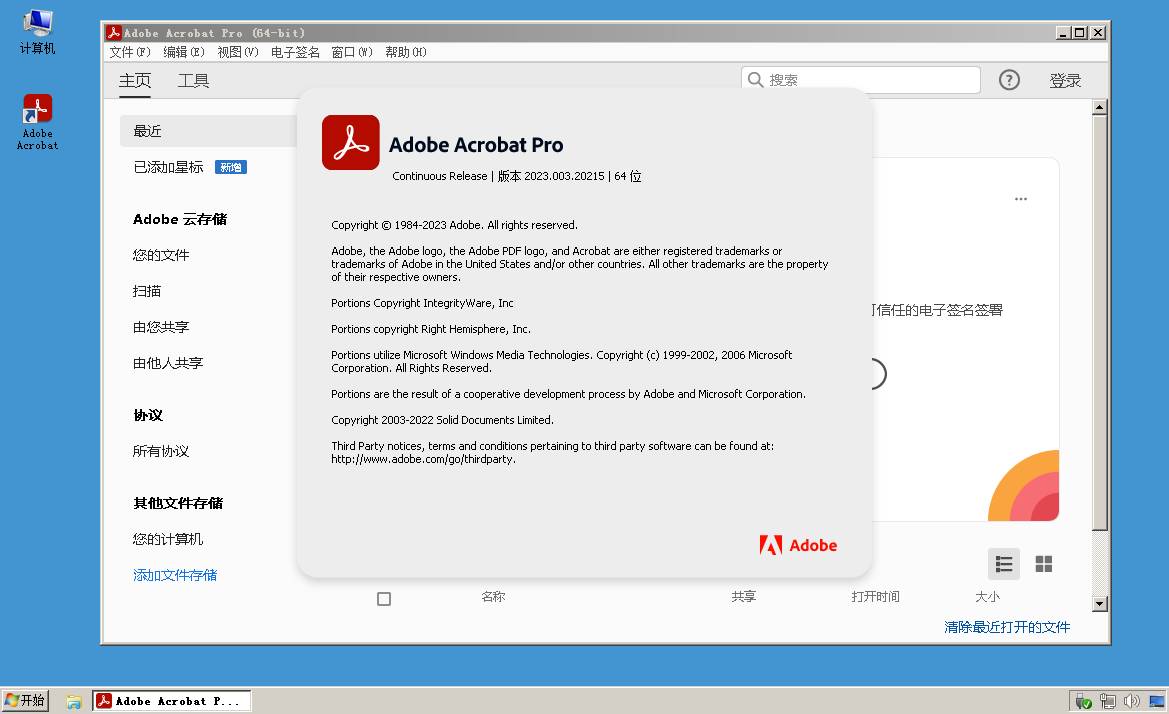Image resolution: width=1169 pixels, height=714 pixels.
Task: Open the 开始 Start menu
Action: (25, 701)
